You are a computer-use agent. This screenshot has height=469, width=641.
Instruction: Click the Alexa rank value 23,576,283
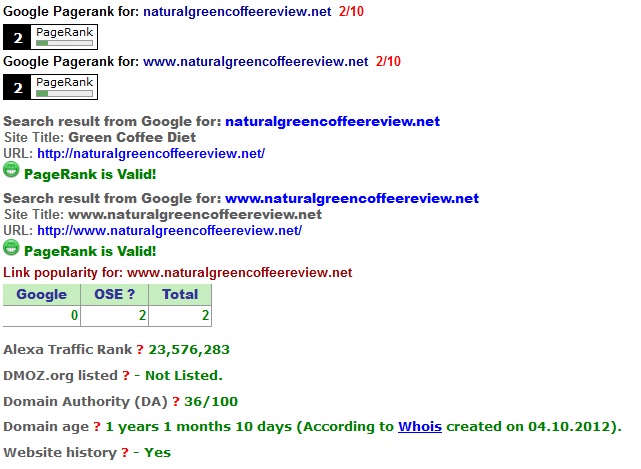coord(189,350)
